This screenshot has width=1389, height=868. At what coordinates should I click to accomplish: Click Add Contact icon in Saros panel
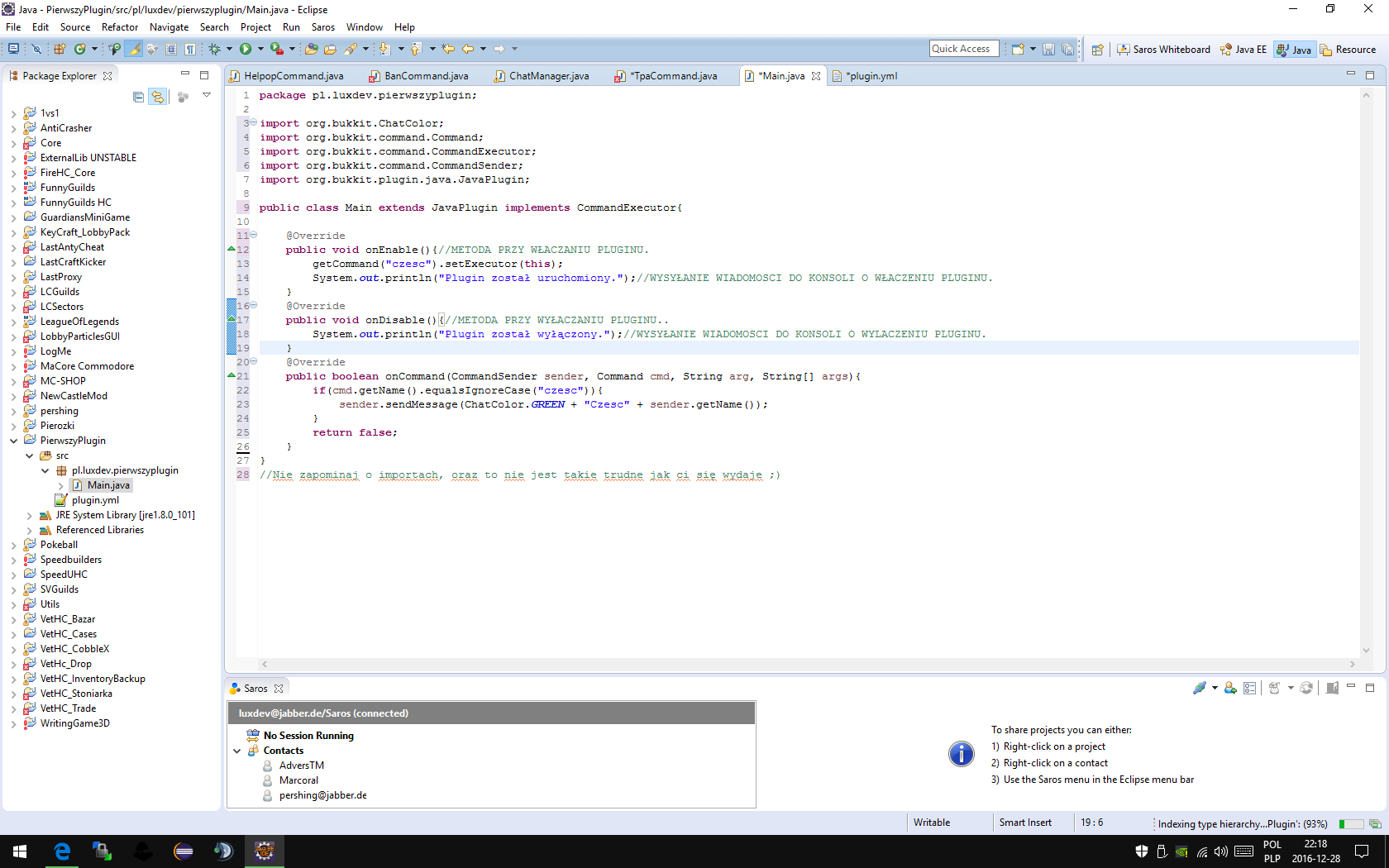[1230, 688]
